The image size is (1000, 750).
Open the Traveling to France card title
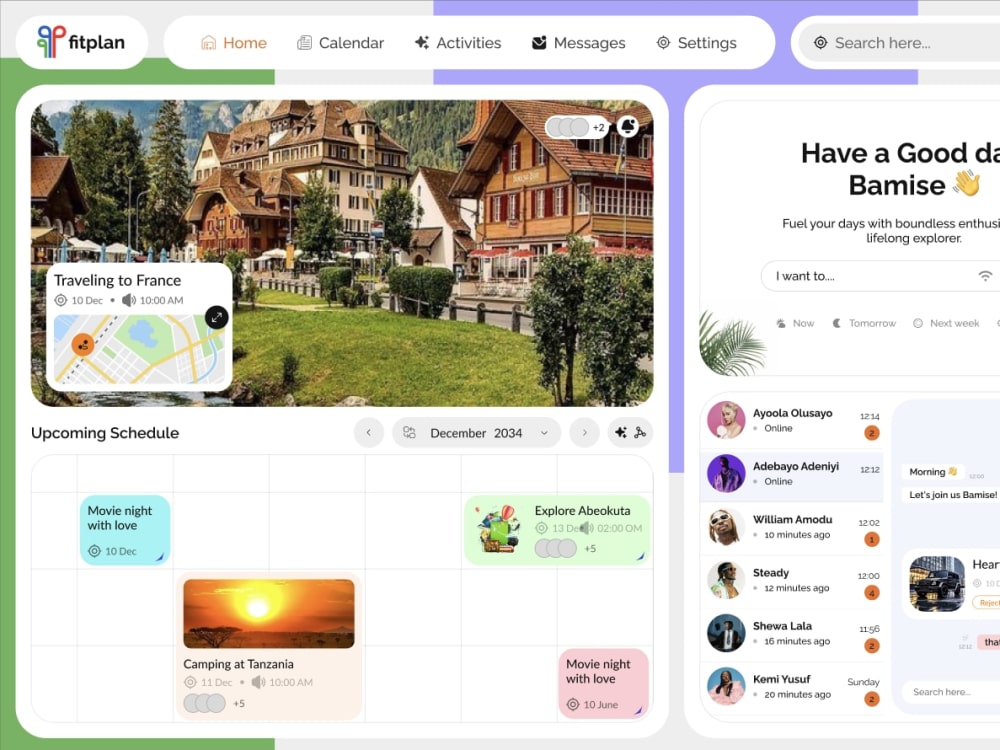click(x=117, y=281)
